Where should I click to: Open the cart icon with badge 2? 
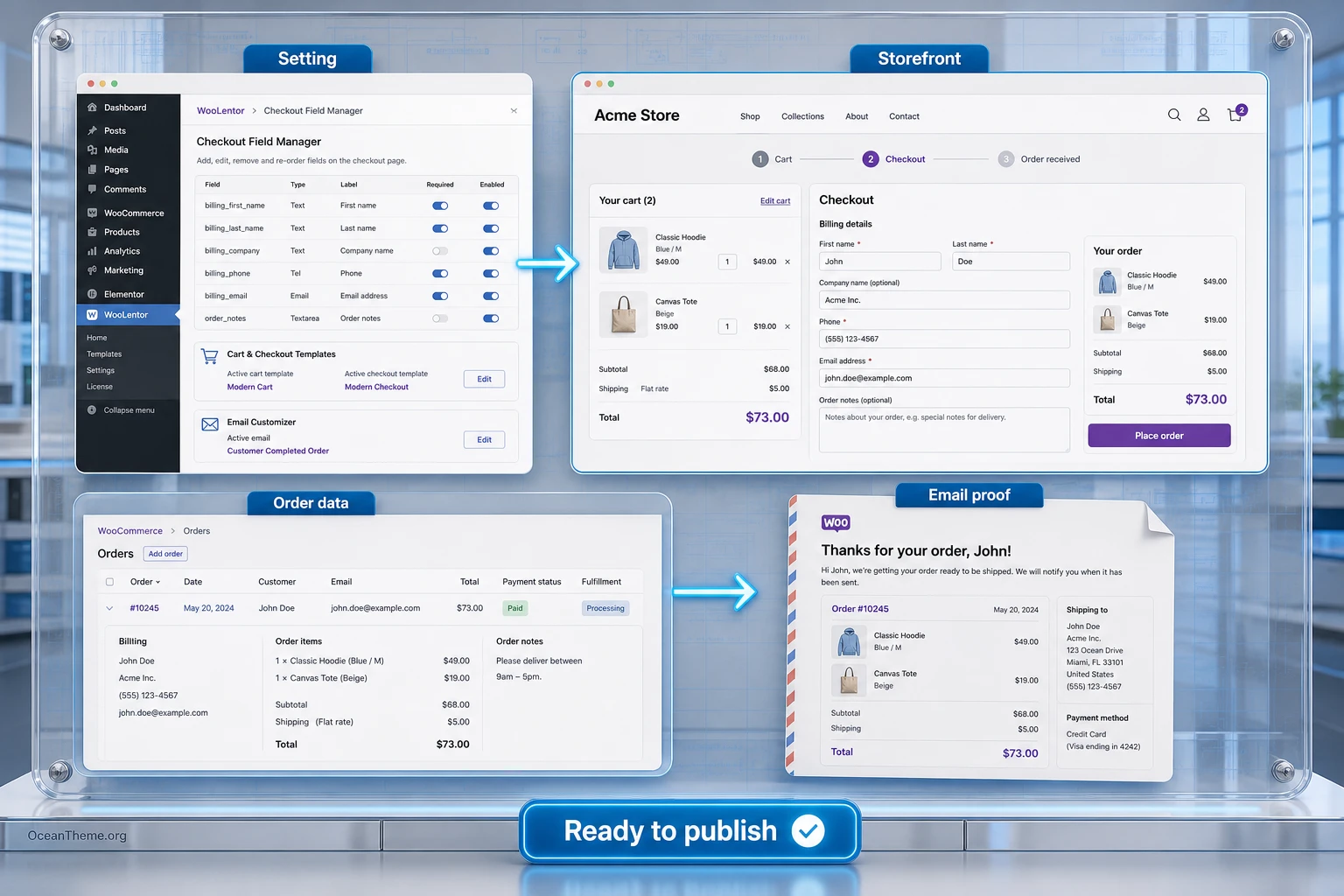pos(1236,114)
